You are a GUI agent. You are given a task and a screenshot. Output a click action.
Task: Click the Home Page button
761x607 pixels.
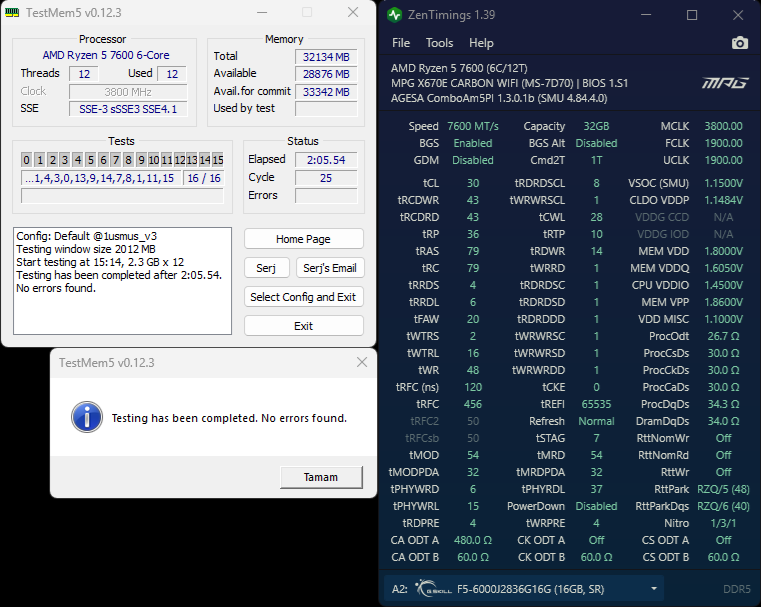click(x=303, y=239)
